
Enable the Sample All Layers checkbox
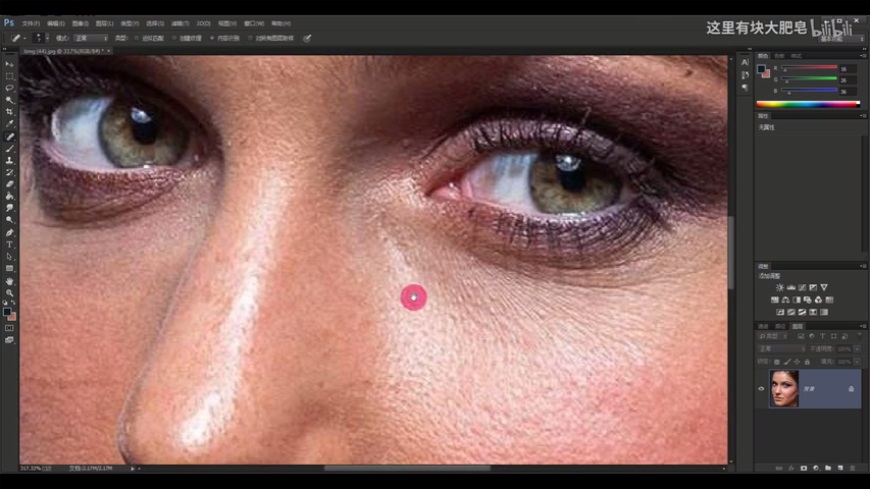[x=249, y=38]
